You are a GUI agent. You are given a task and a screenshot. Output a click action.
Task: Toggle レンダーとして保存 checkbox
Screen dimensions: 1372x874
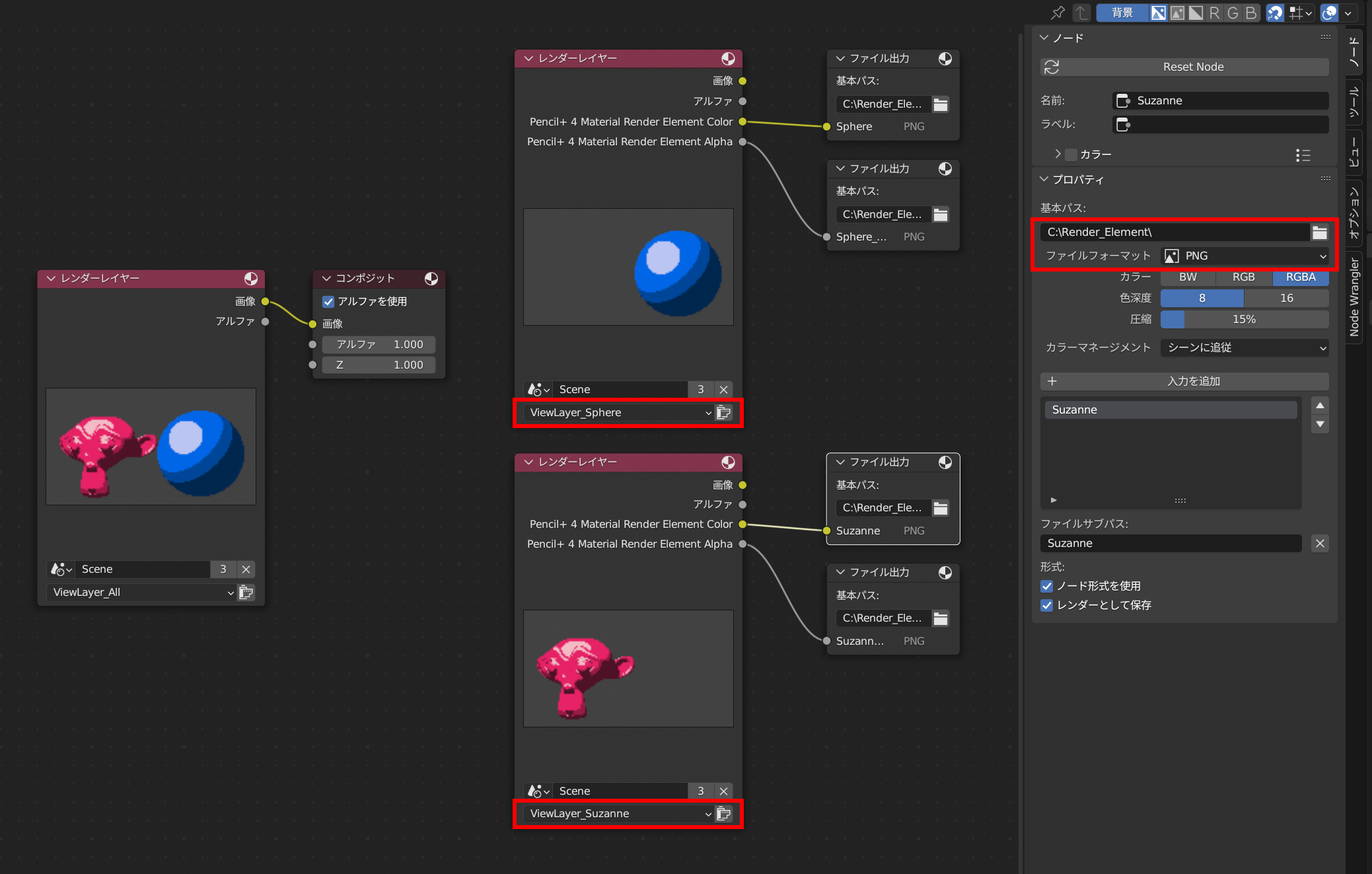pos(1046,605)
